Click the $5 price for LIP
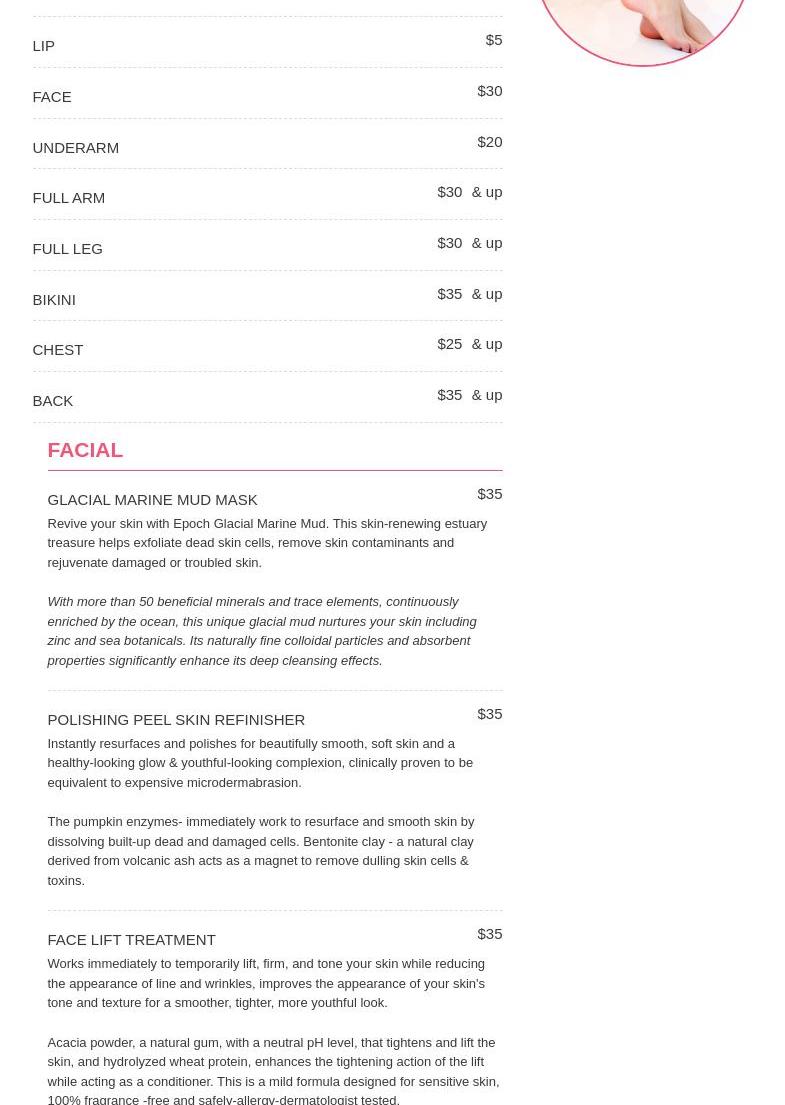The image size is (785, 1105). [x=494, y=40]
